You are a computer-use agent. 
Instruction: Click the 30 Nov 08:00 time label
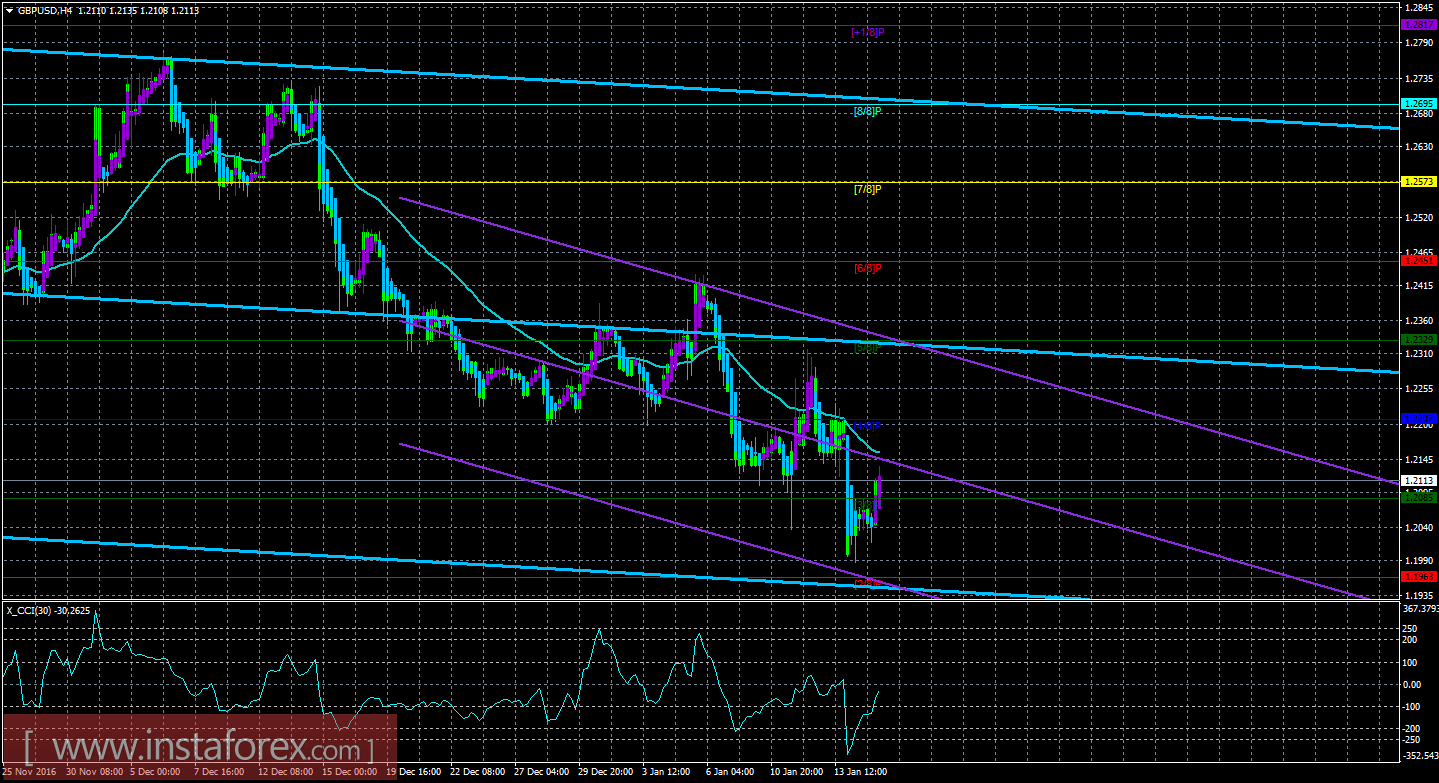(96, 773)
